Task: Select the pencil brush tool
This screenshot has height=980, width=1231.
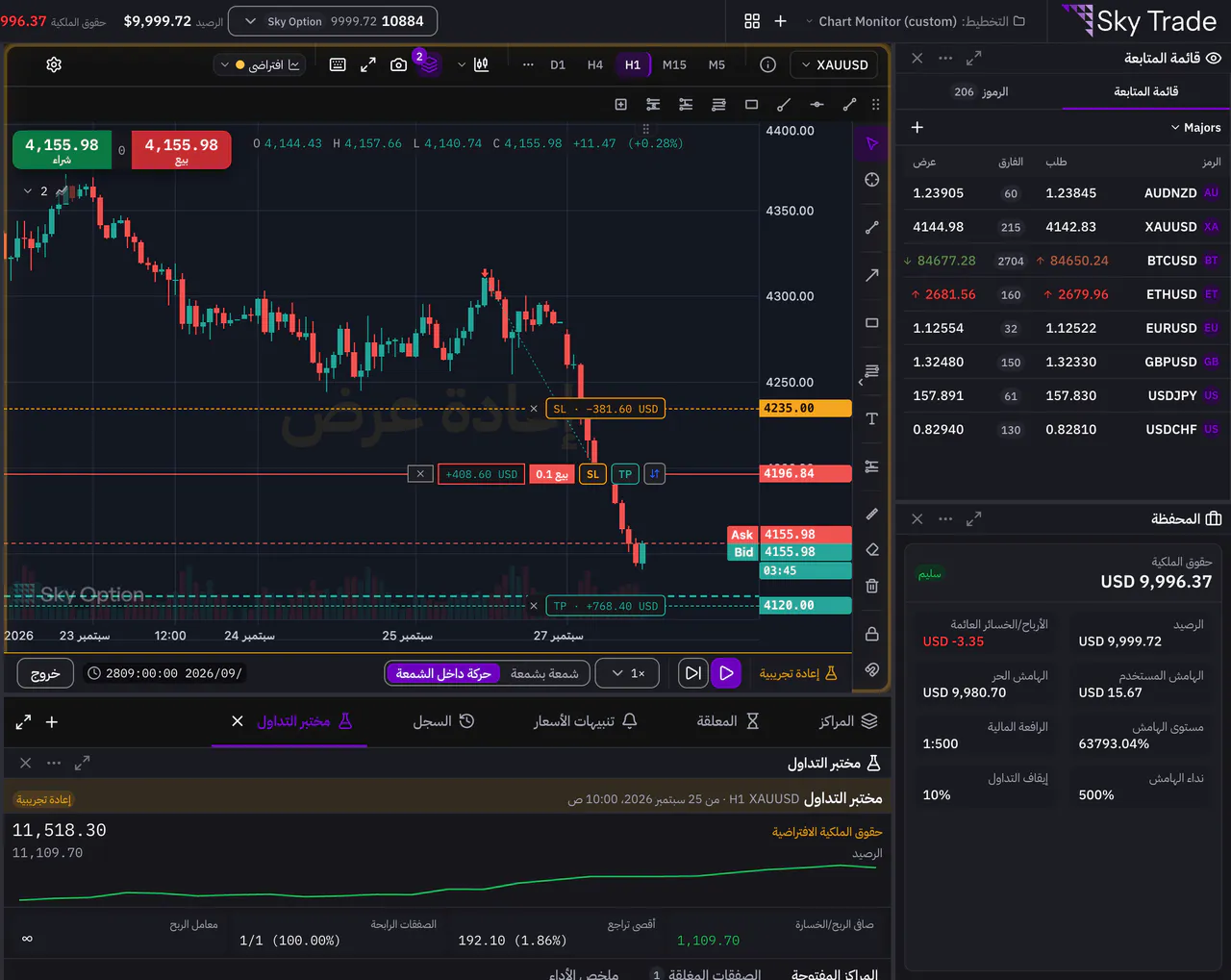Action: click(x=872, y=515)
